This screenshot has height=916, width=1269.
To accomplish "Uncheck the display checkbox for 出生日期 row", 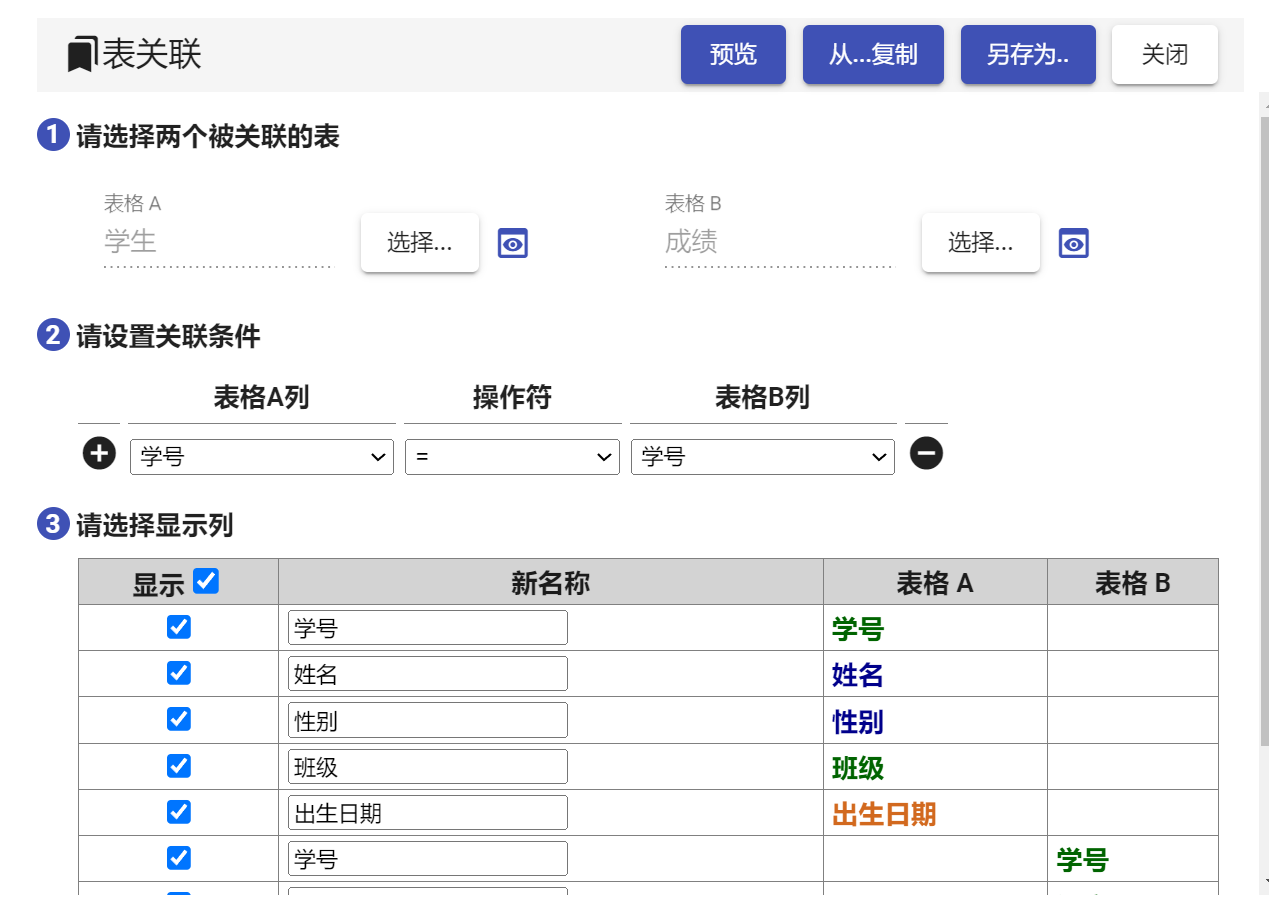I will click(x=179, y=811).
